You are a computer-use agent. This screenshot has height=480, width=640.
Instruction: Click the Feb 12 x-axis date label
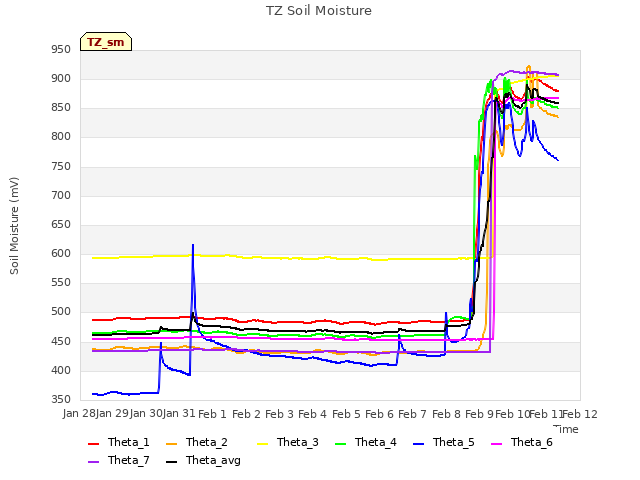point(580,414)
